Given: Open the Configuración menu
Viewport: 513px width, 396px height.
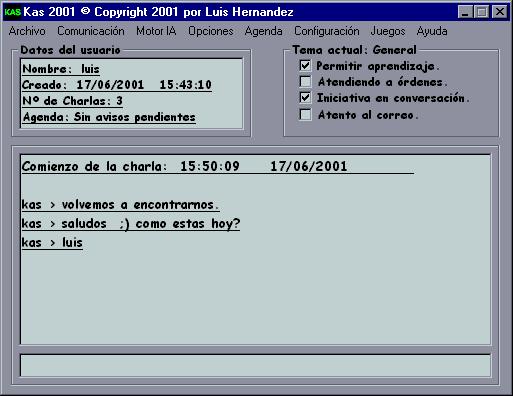Looking at the screenshot, I should (327, 31).
